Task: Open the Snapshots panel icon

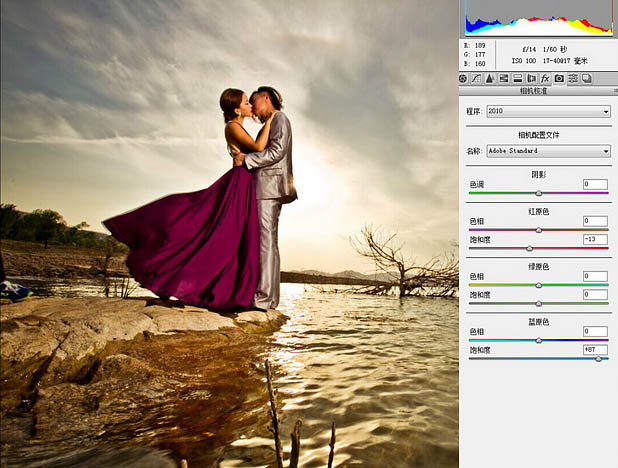Action: click(587, 78)
